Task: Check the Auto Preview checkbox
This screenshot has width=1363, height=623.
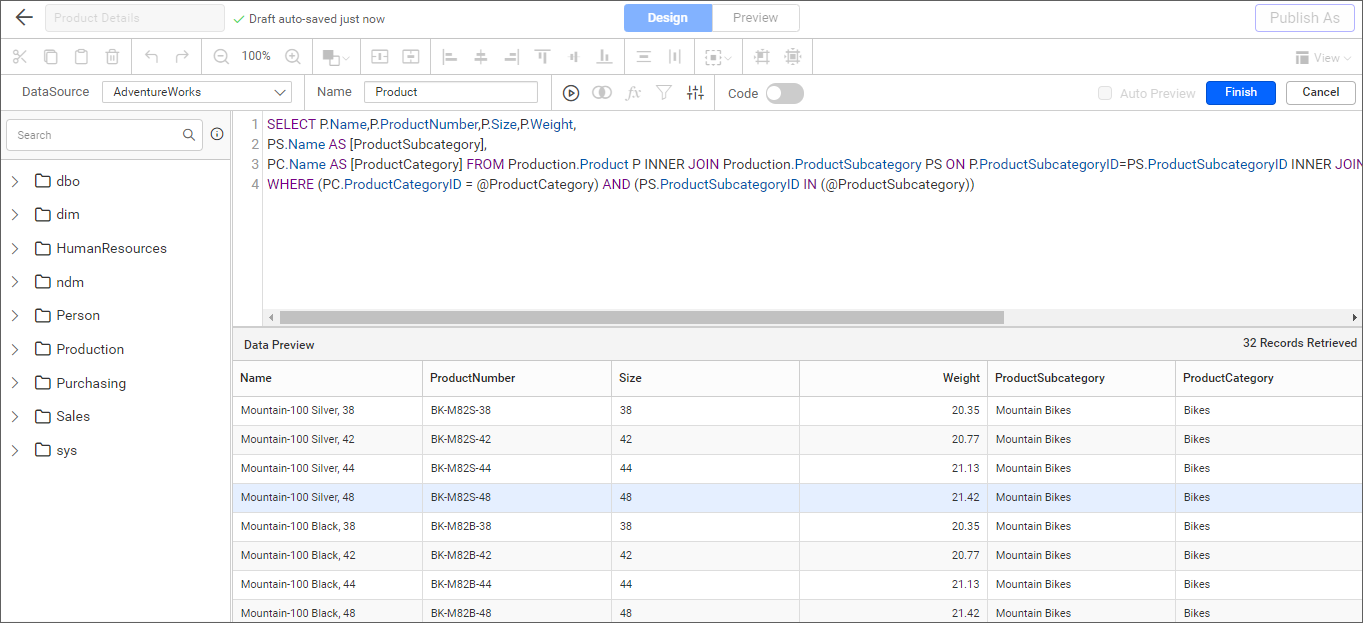Action: tap(1105, 93)
